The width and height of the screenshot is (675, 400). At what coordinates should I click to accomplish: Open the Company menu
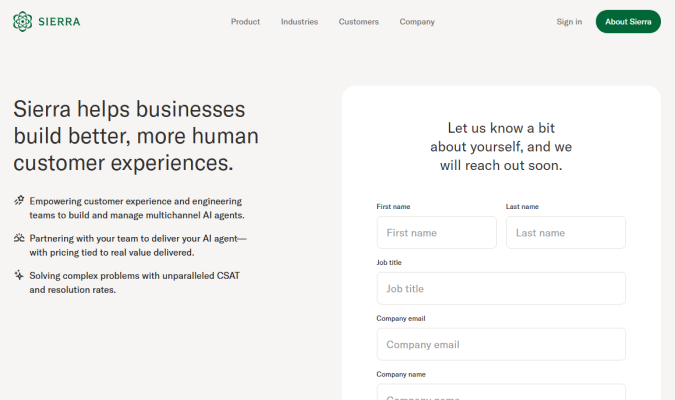[x=417, y=22]
